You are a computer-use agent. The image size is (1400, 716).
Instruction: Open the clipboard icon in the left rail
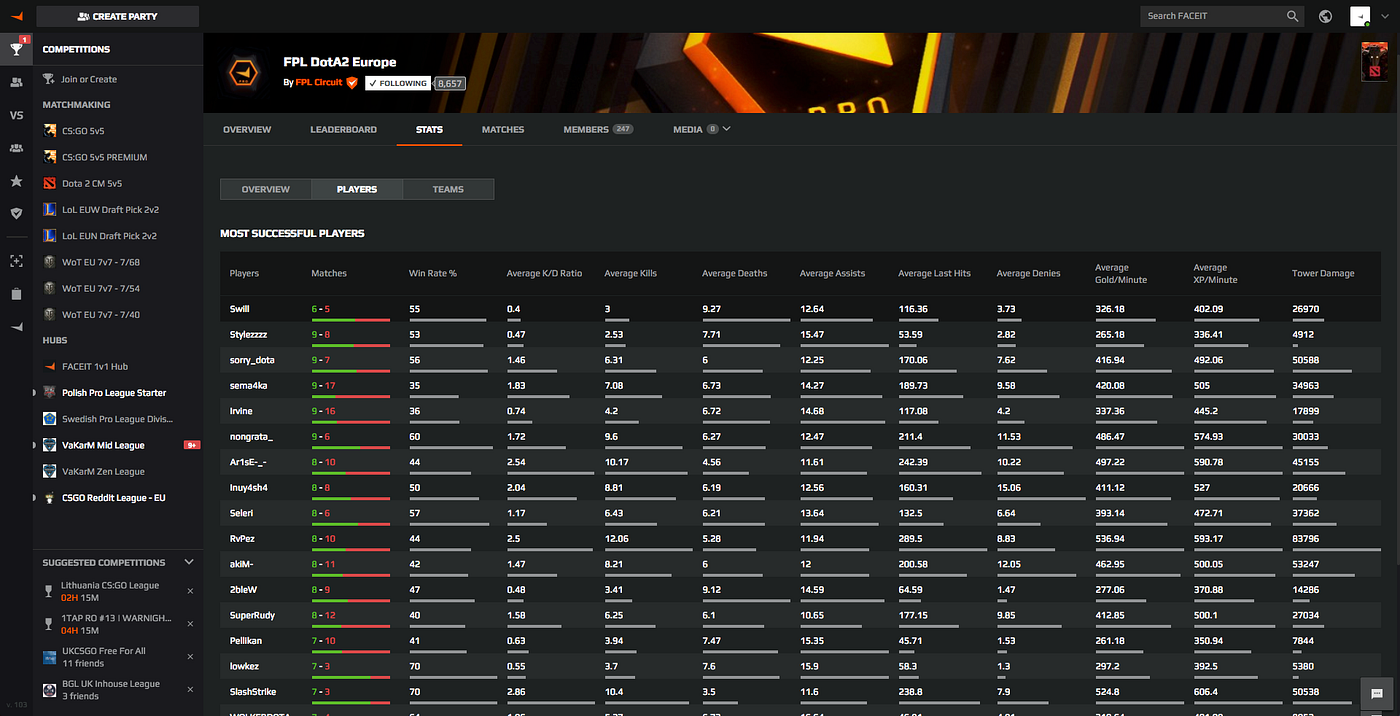coord(16,294)
